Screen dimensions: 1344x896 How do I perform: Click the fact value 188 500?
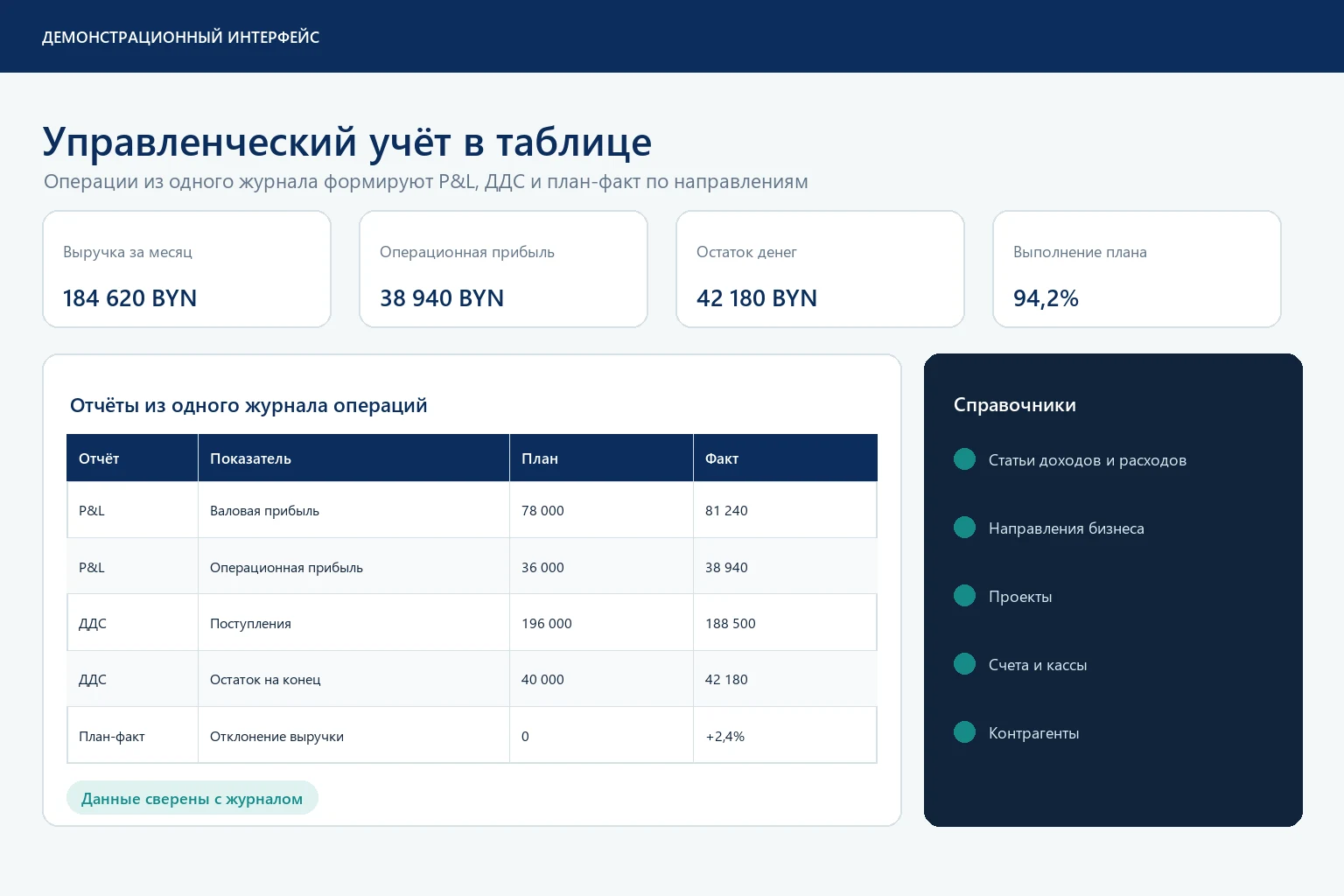click(731, 623)
